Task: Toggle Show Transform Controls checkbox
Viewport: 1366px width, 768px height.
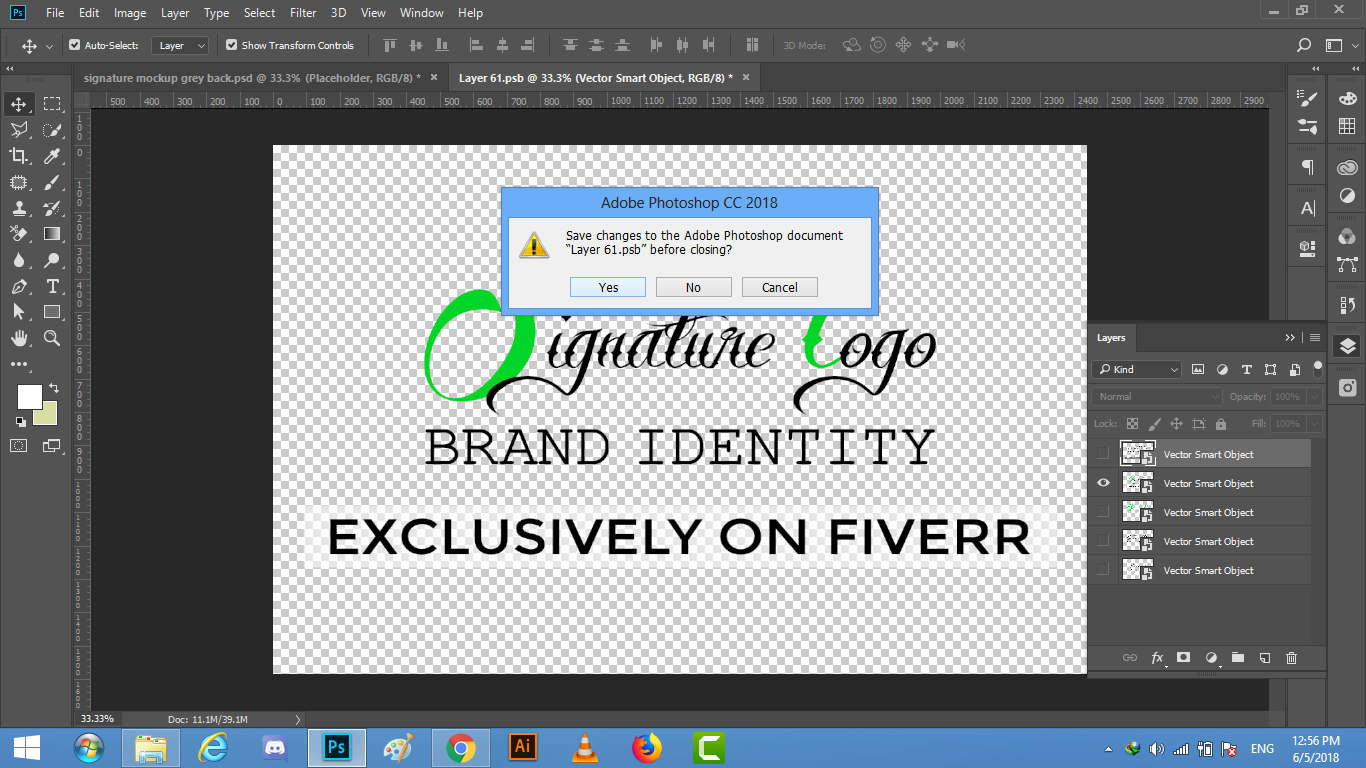Action: click(x=231, y=45)
